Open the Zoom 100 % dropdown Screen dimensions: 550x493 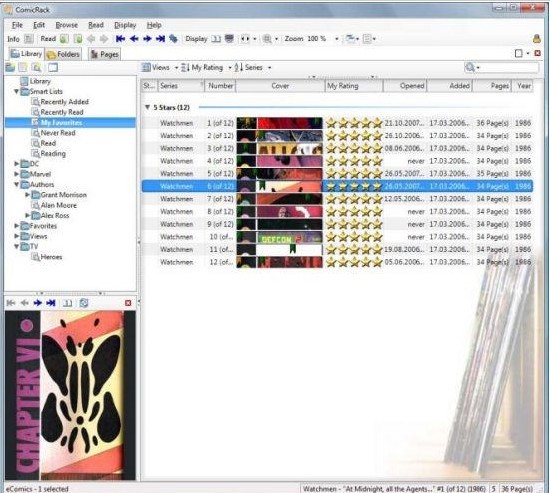(x=336, y=39)
